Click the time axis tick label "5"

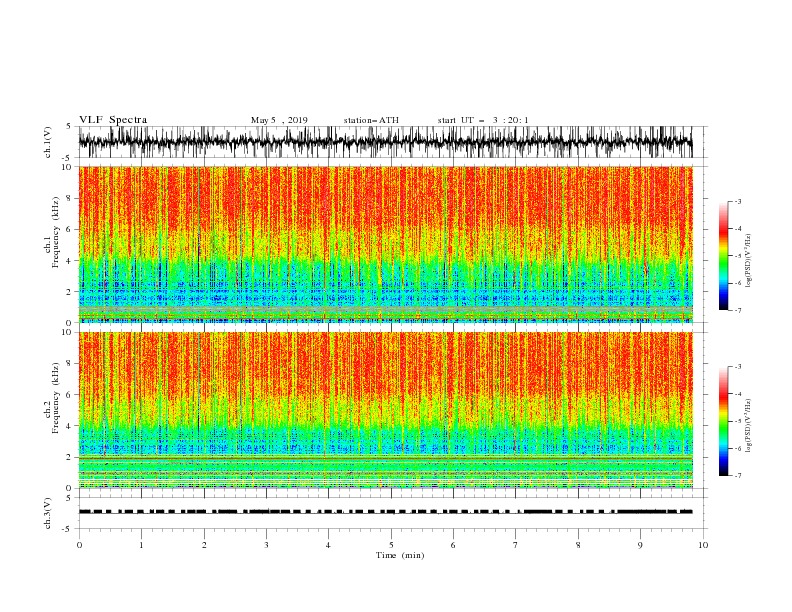[x=391, y=545]
